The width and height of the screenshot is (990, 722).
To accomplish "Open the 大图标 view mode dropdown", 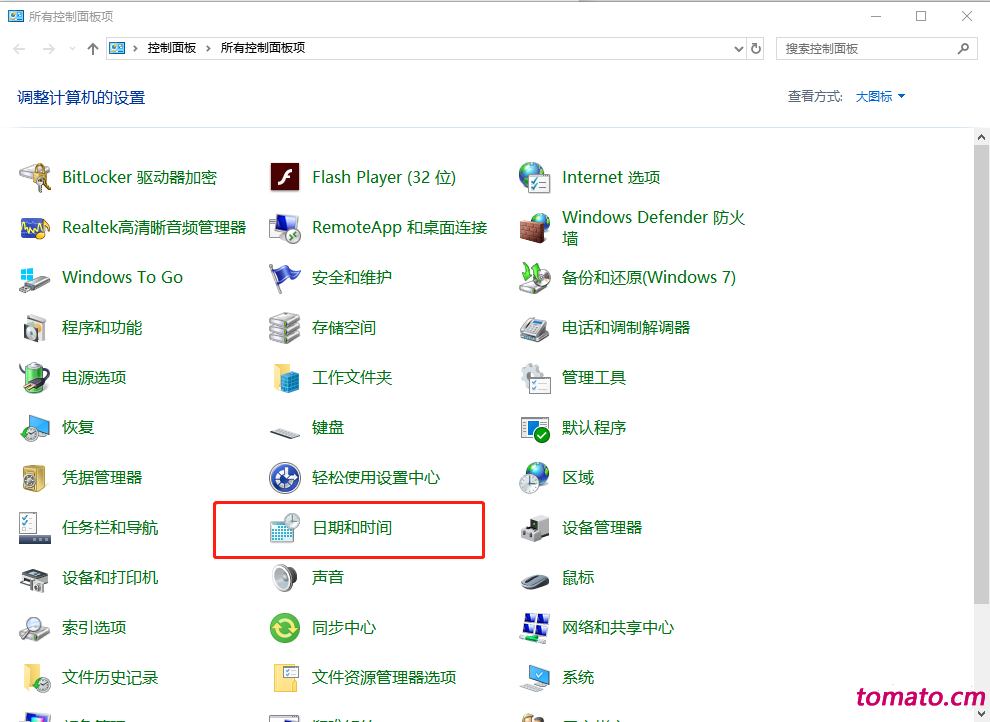I will tap(880, 97).
